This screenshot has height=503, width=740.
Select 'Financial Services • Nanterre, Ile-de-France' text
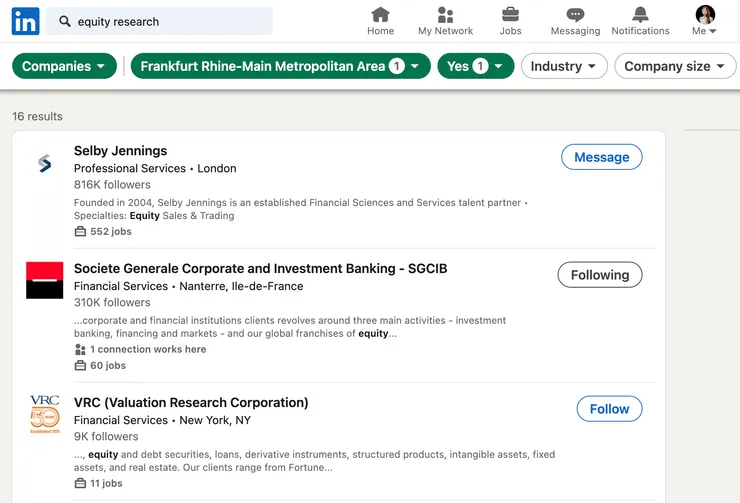[x=189, y=286]
